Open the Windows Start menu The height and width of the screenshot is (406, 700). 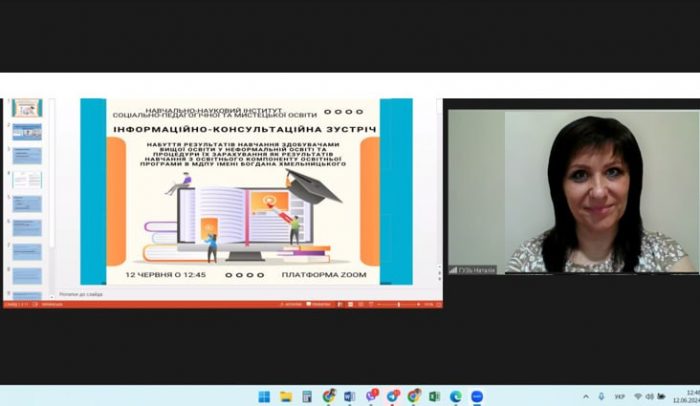click(264, 396)
